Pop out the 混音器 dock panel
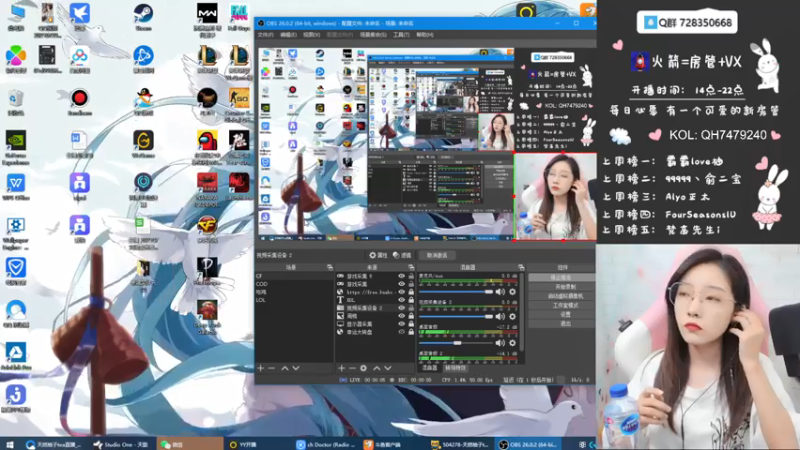Image resolution: width=800 pixels, height=450 pixels. (520, 267)
